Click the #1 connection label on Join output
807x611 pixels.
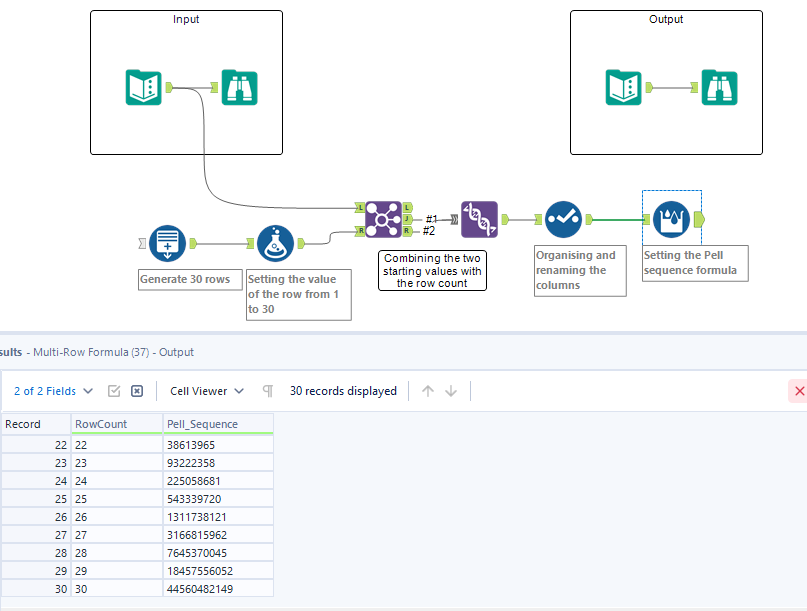click(x=431, y=219)
